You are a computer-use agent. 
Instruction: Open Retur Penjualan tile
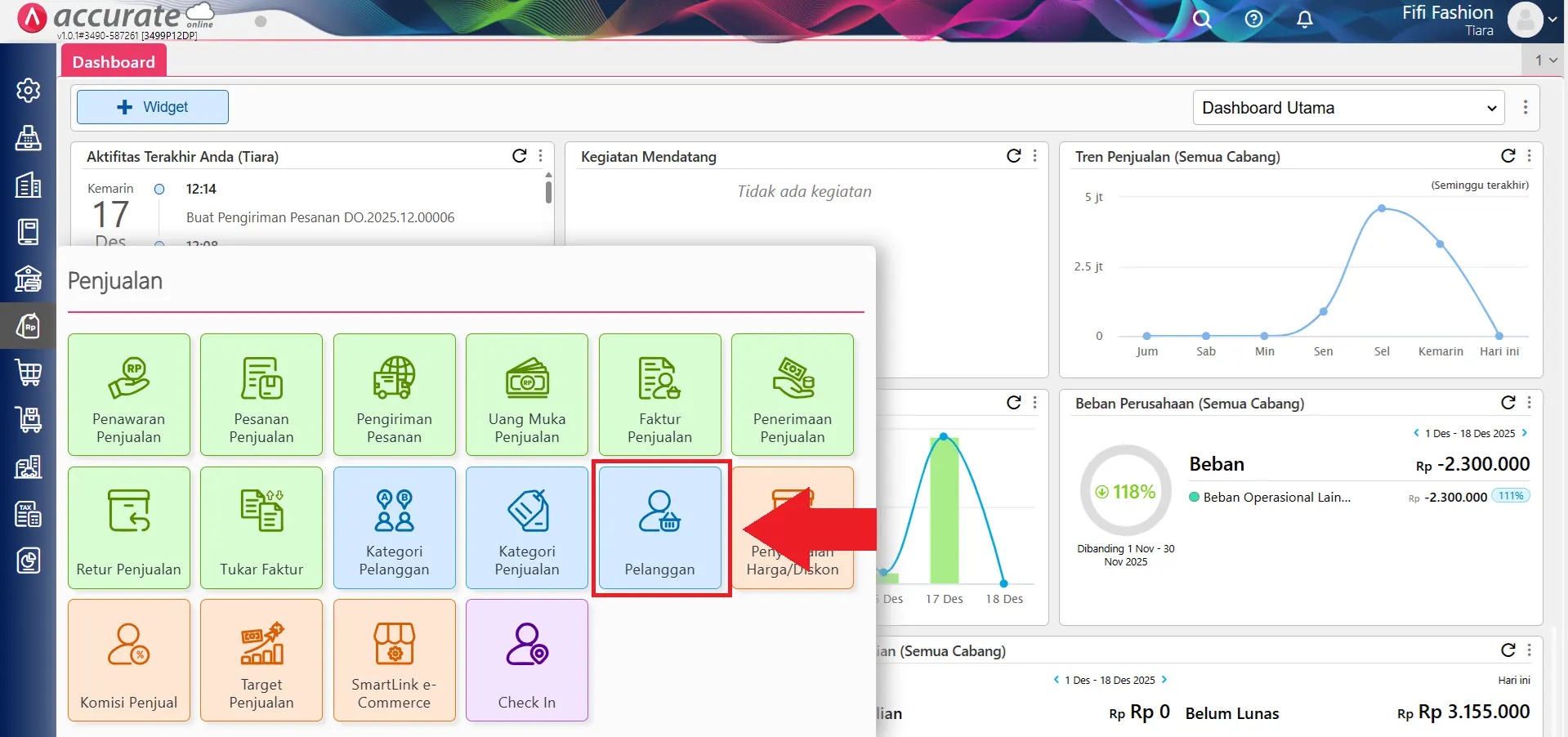pyautogui.click(x=129, y=528)
